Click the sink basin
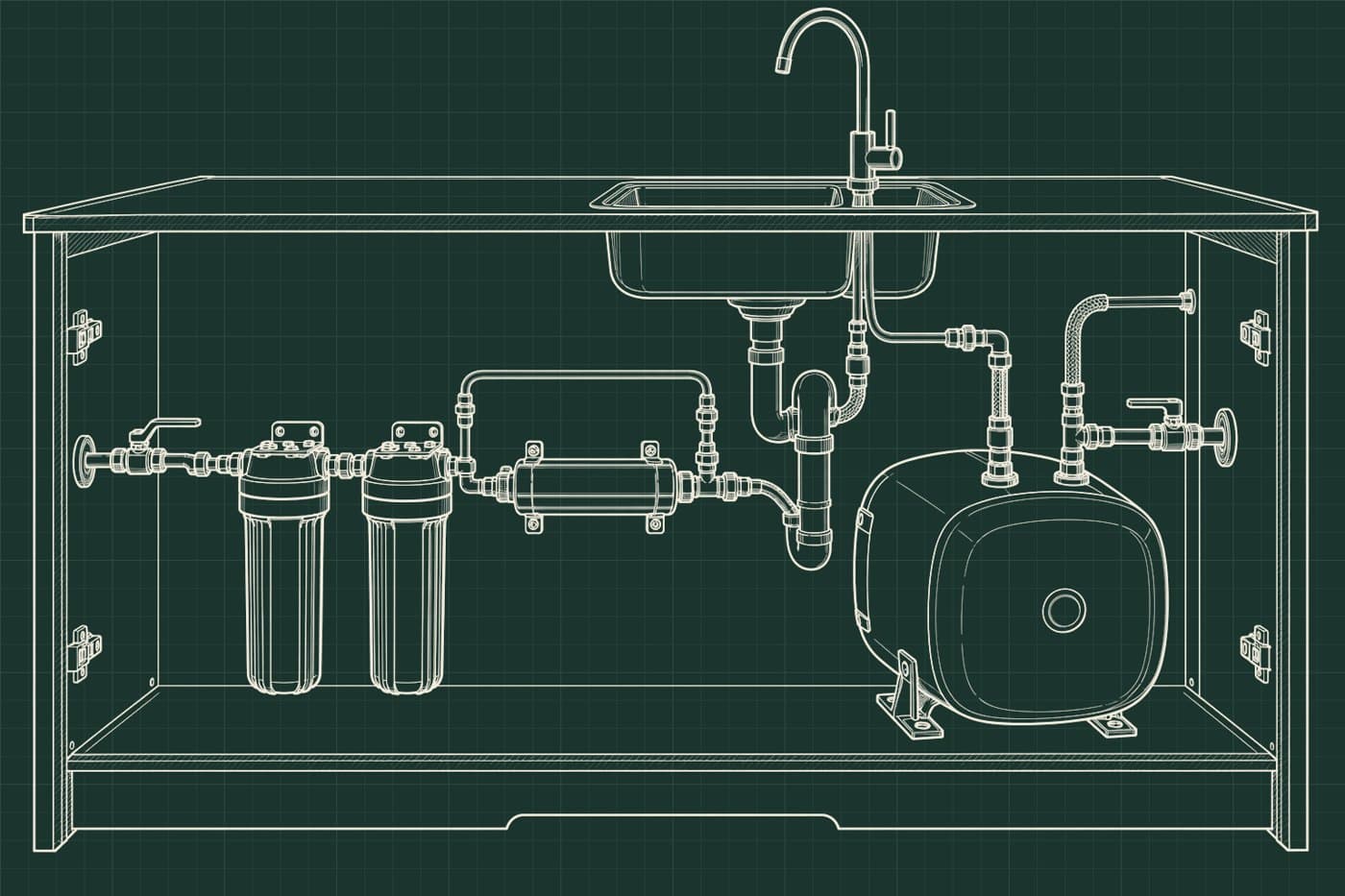The height and width of the screenshot is (896, 1345). pyautogui.click(x=783, y=240)
